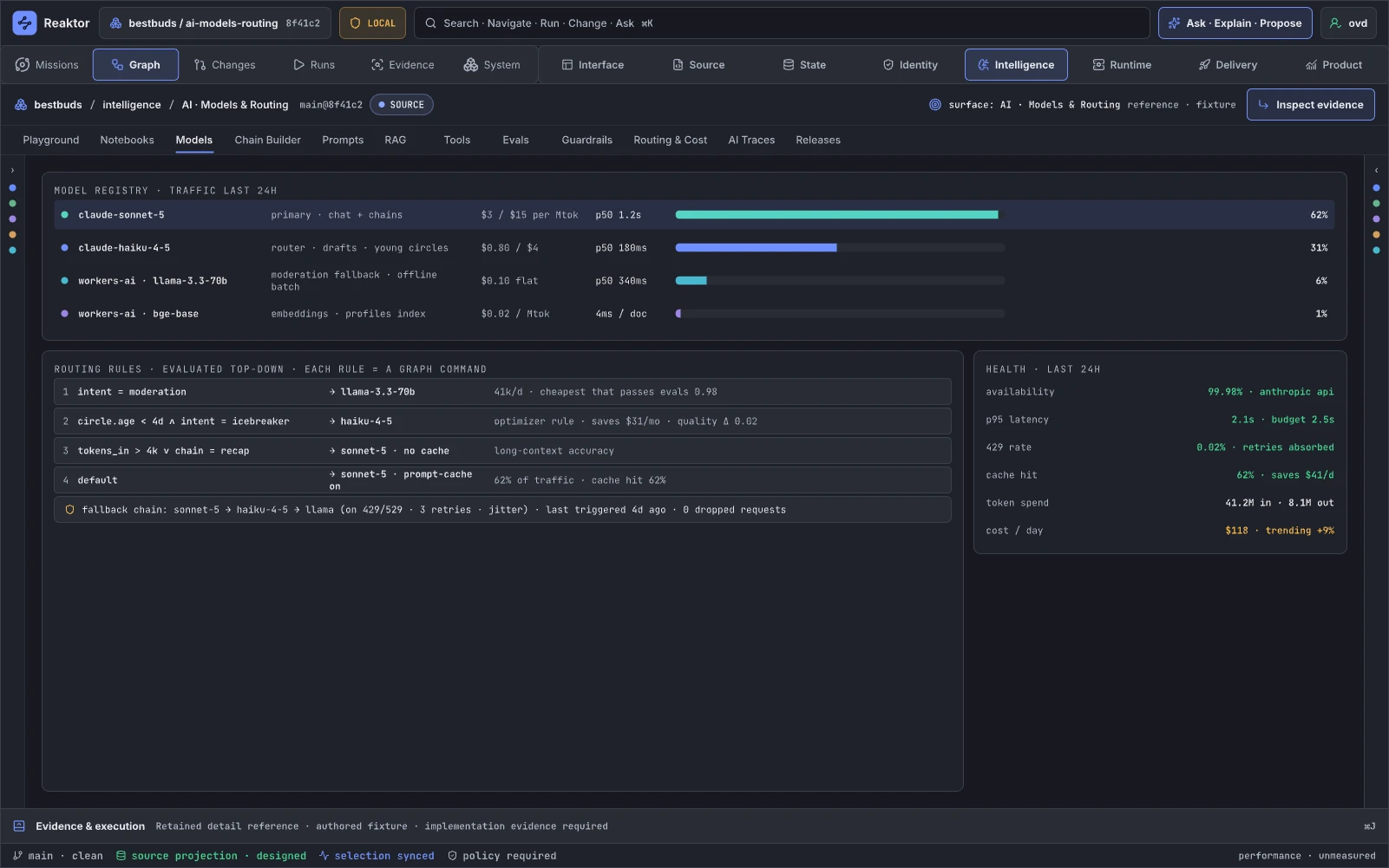Click the Evidence & execution panel icon

(19, 826)
